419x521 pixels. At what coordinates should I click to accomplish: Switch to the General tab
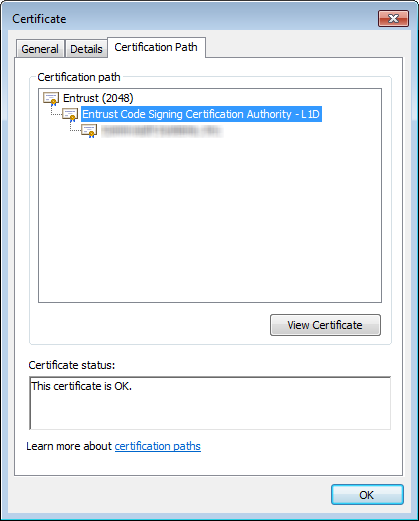40,49
